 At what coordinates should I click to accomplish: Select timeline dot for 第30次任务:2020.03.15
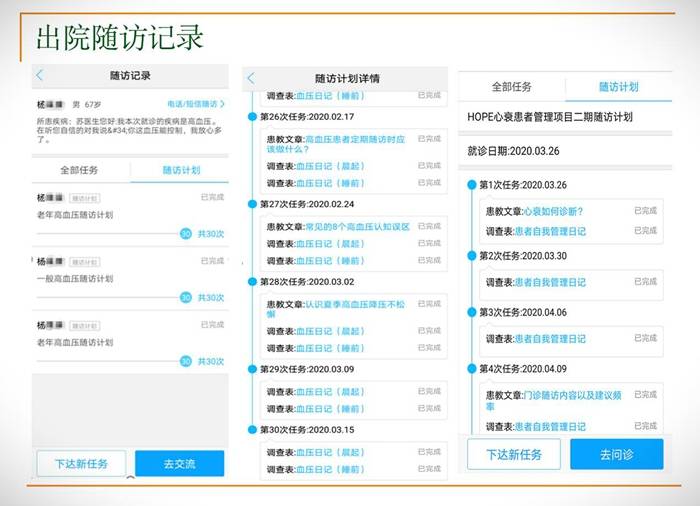pyautogui.click(x=252, y=430)
